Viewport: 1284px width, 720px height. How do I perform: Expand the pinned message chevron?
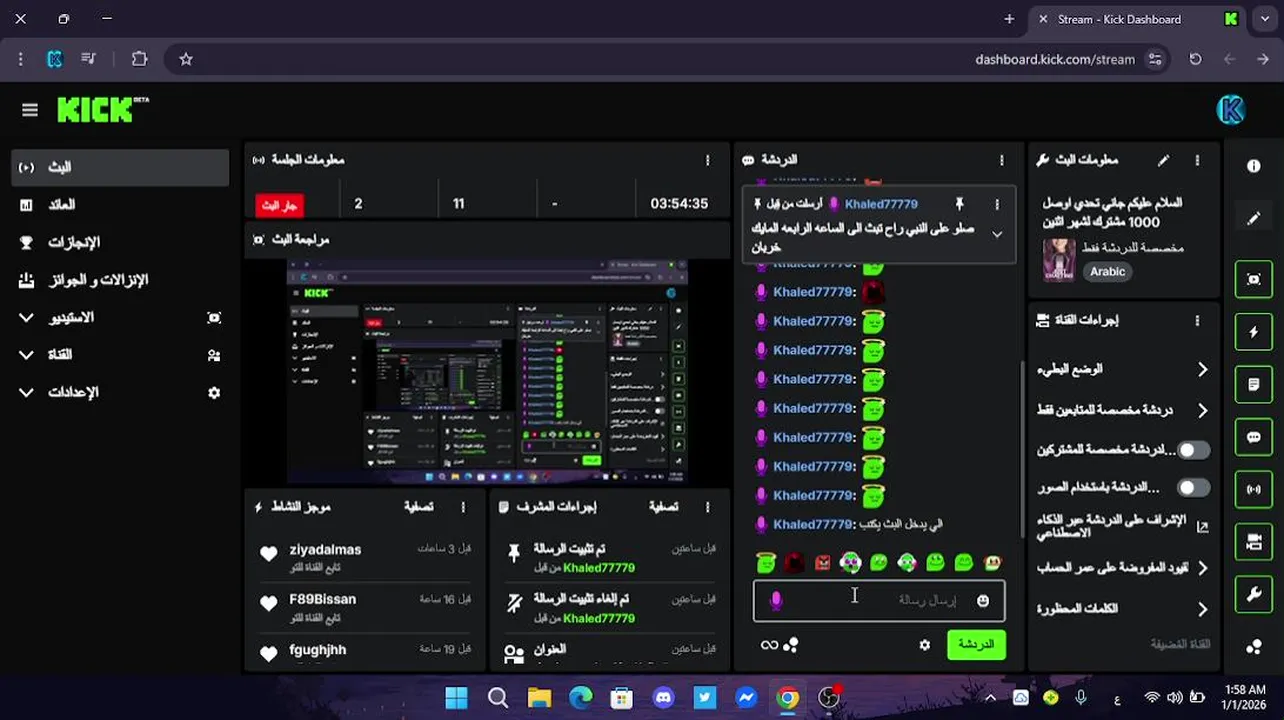(996, 234)
